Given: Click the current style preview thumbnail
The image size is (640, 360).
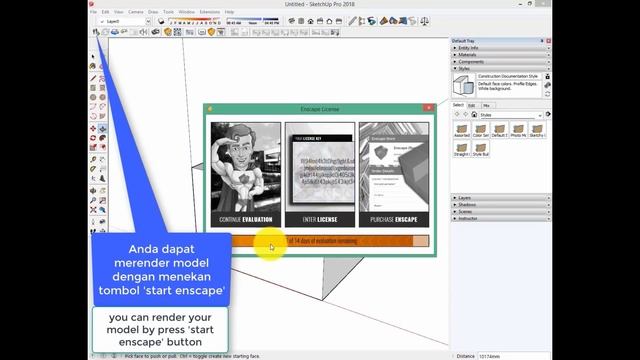Looking at the screenshot, I should coord(463,85).
